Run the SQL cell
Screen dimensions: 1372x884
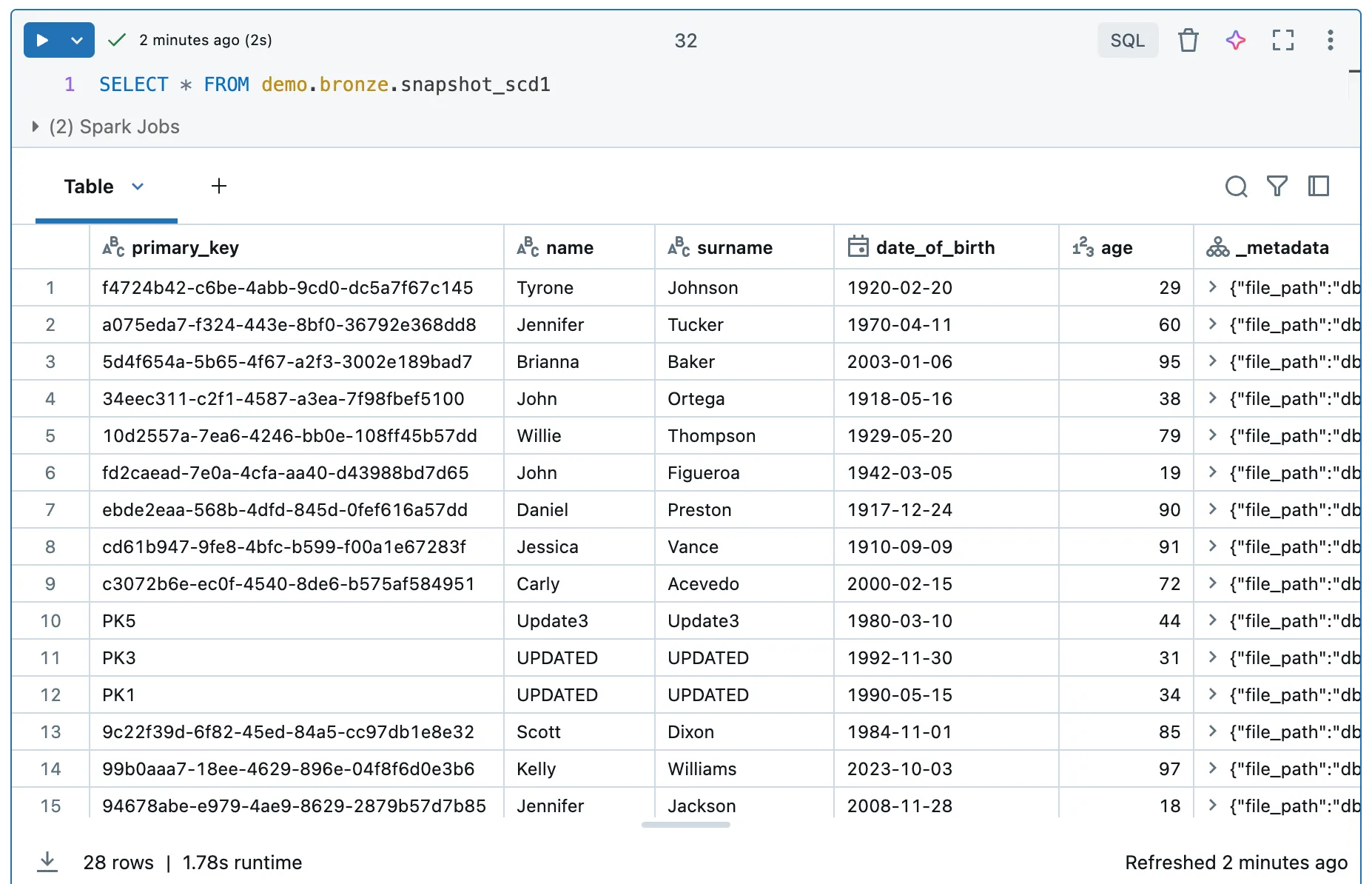pos(43,41)
